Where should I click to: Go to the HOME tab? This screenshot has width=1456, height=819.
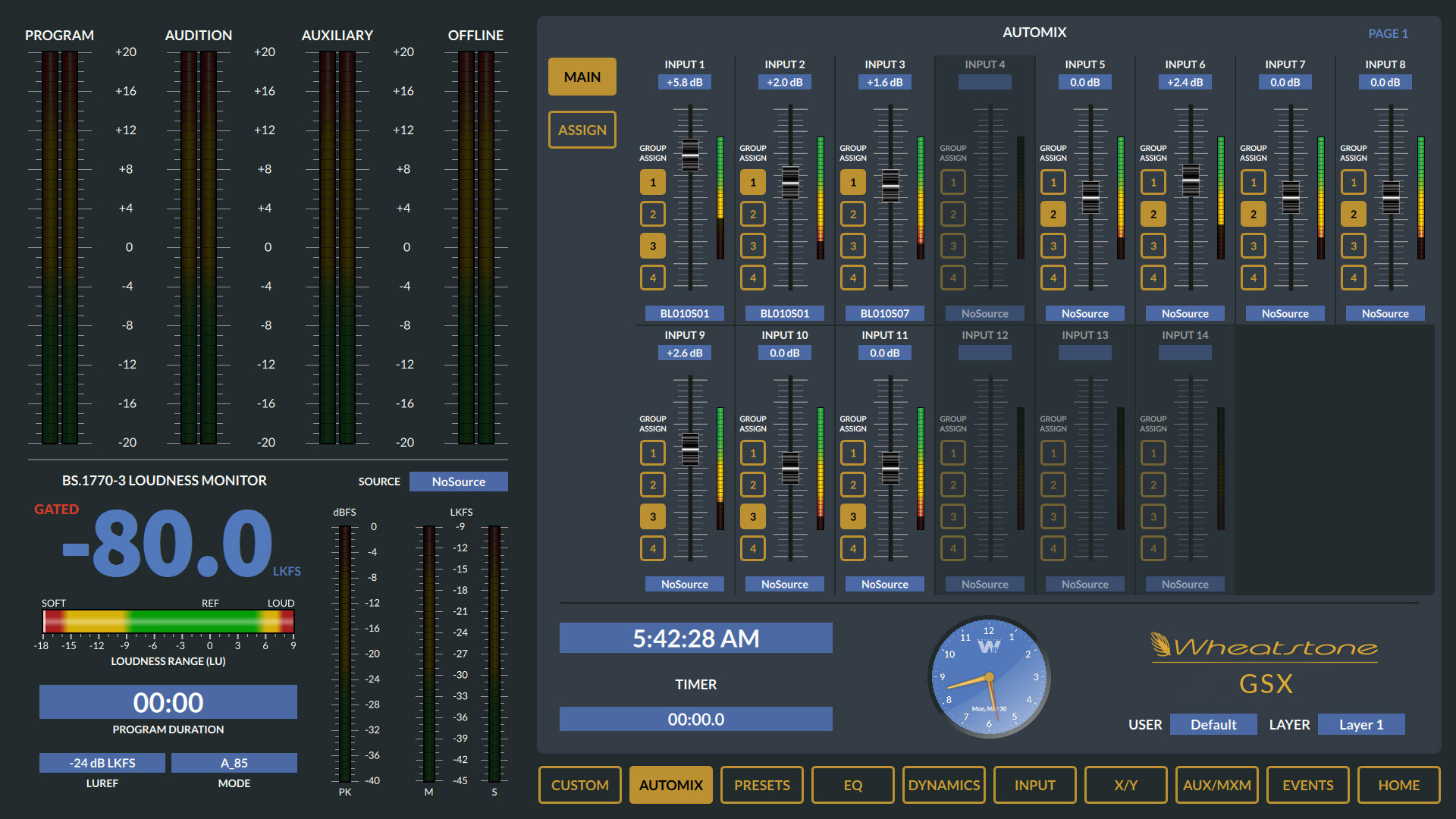coord(1399,785)
